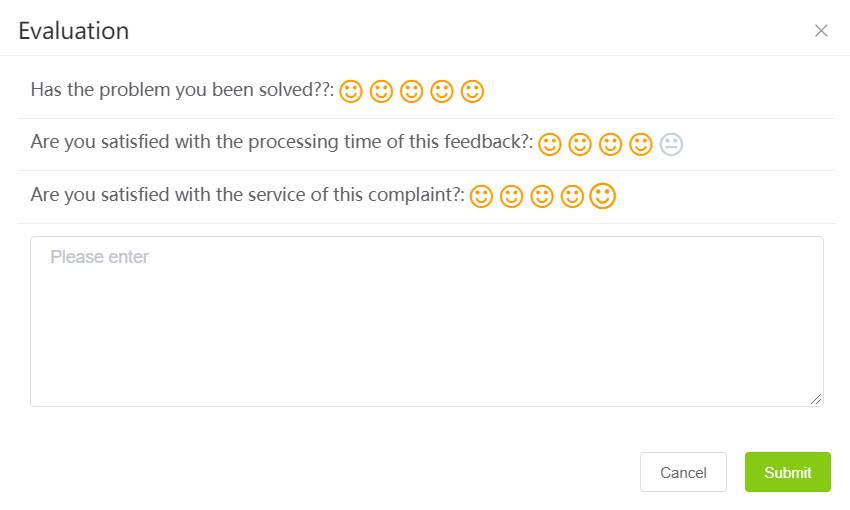Grab the text area resize handle corner
850x510 pixels.
(x=816, y=399)
